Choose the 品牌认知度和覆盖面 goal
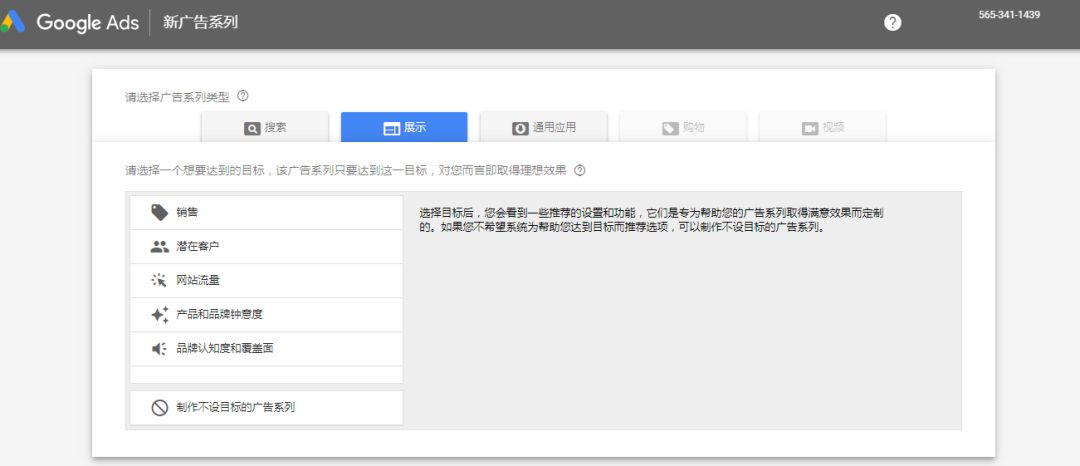Screen dimensions: 1080x466 click(x=267, y=349)
